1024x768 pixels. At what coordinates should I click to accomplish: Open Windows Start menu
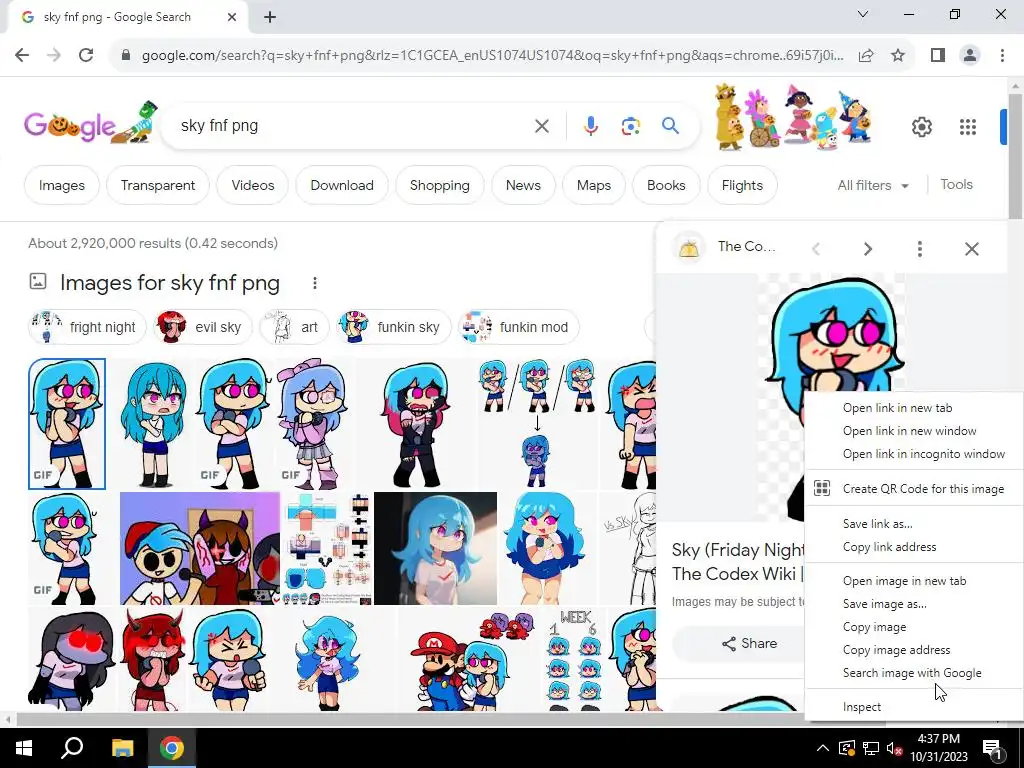point(24,748)
